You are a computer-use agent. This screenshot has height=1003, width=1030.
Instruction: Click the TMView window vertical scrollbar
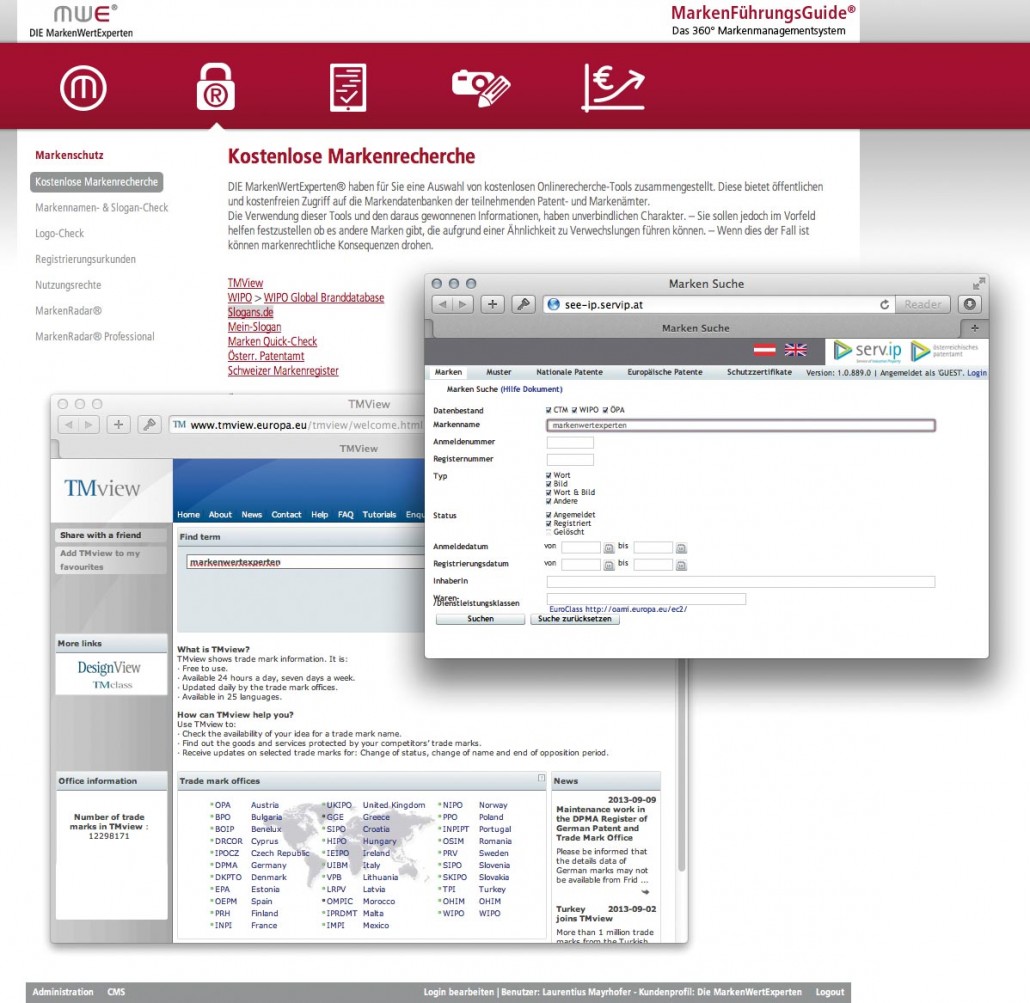tap(681, 765)
